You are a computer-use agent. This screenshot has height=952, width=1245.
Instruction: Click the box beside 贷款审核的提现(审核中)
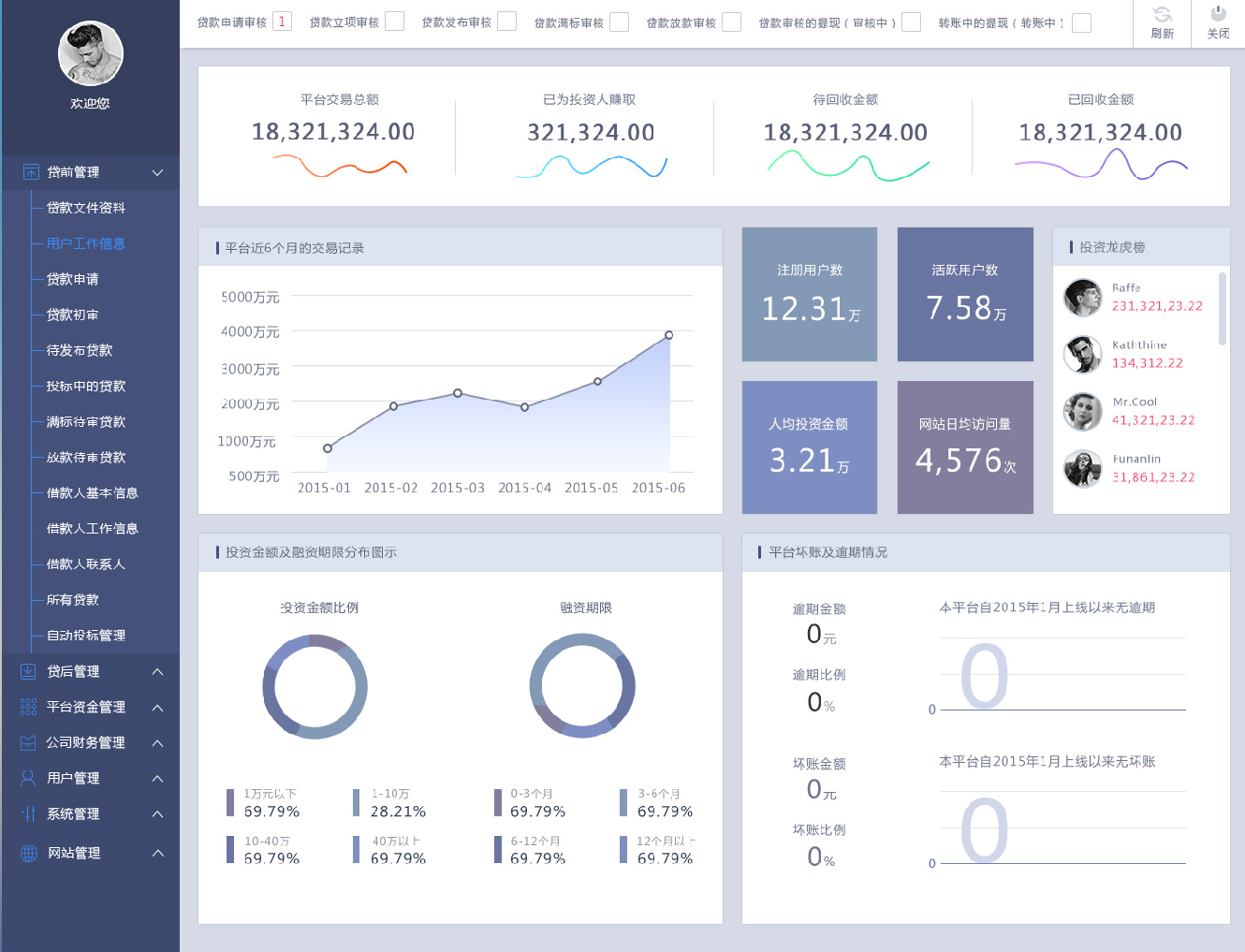(911, 22)
